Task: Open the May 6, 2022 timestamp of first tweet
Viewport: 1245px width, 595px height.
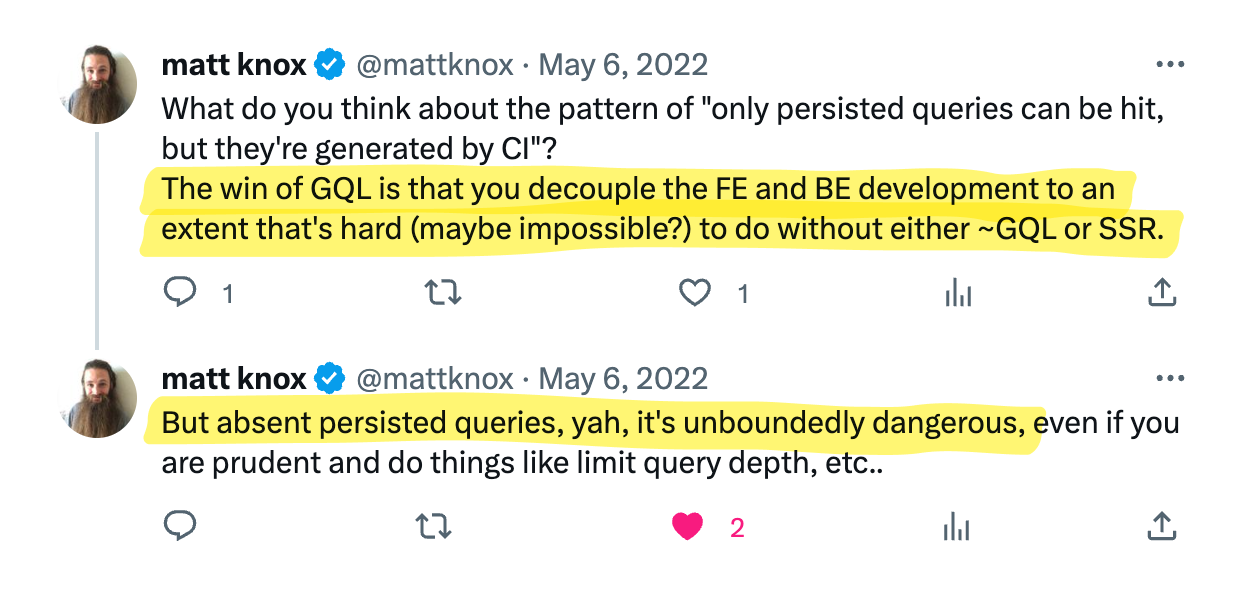Action: (x=623, y=65)
